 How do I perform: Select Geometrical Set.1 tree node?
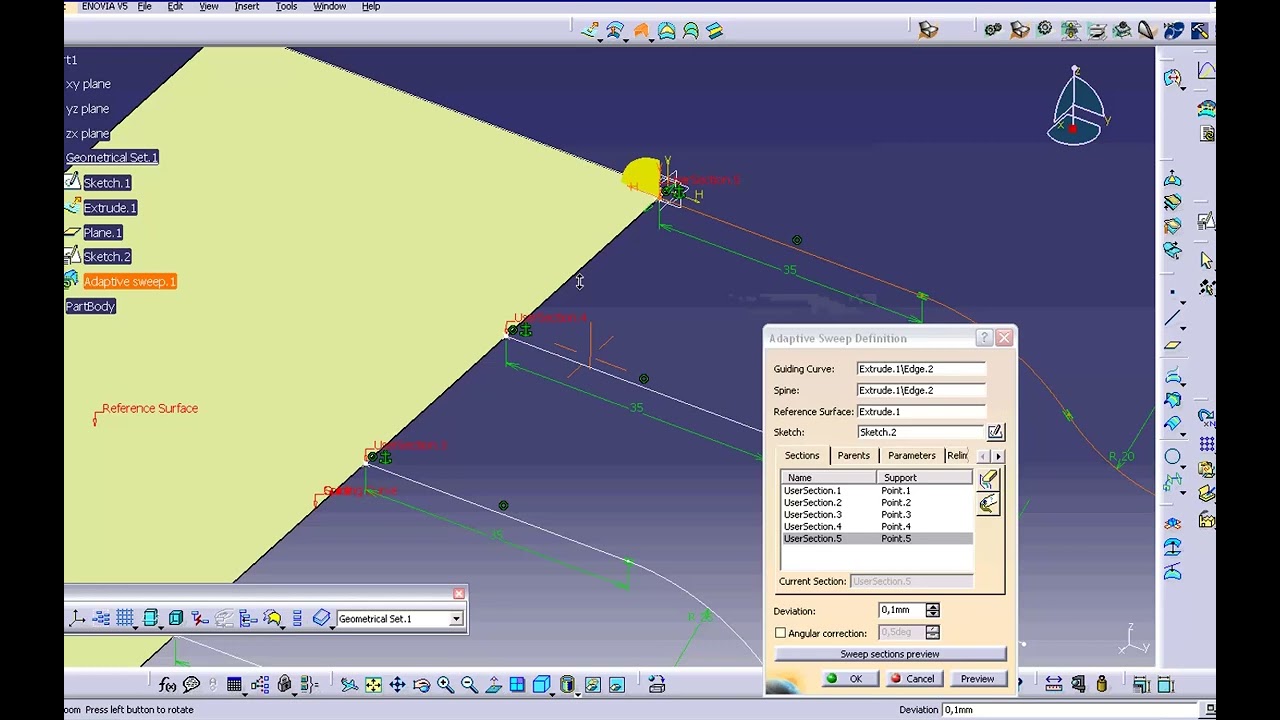point(112,157)
